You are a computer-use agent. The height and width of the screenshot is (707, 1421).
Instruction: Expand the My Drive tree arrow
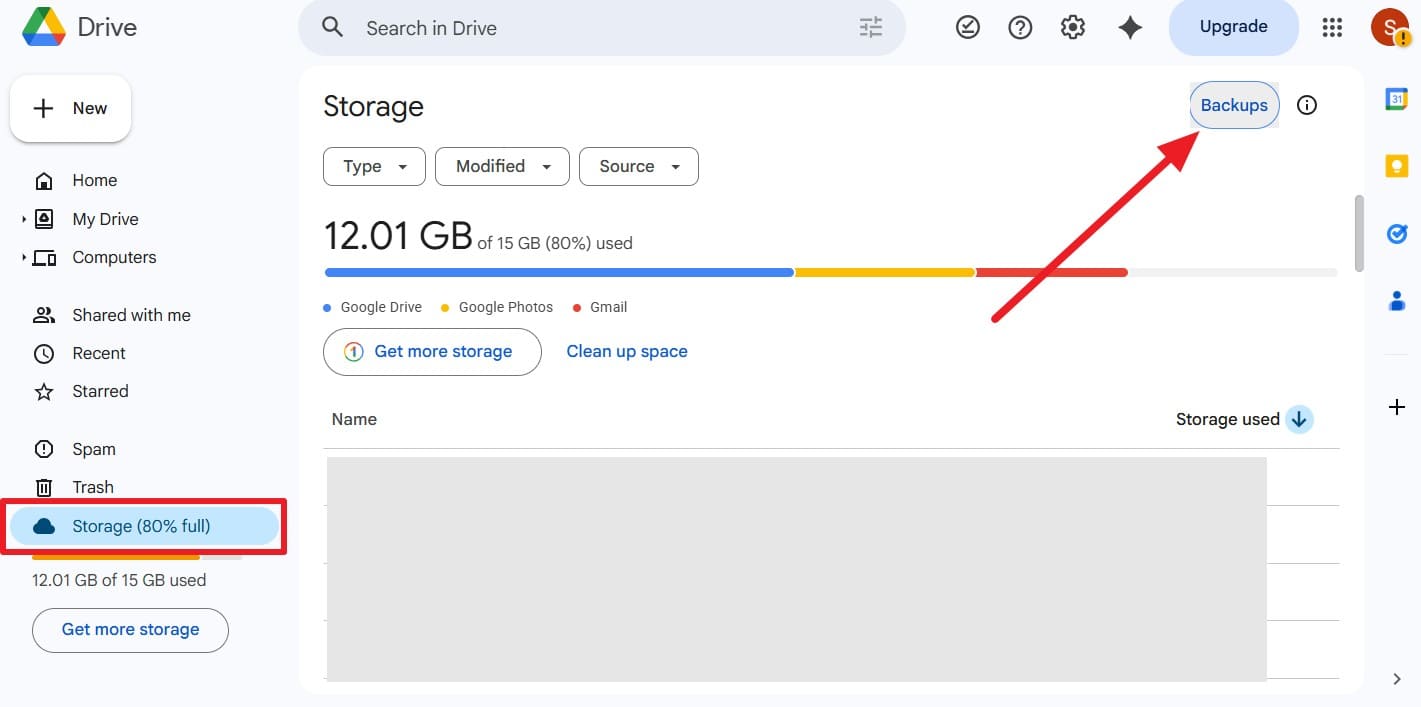(x=23, y=219)
